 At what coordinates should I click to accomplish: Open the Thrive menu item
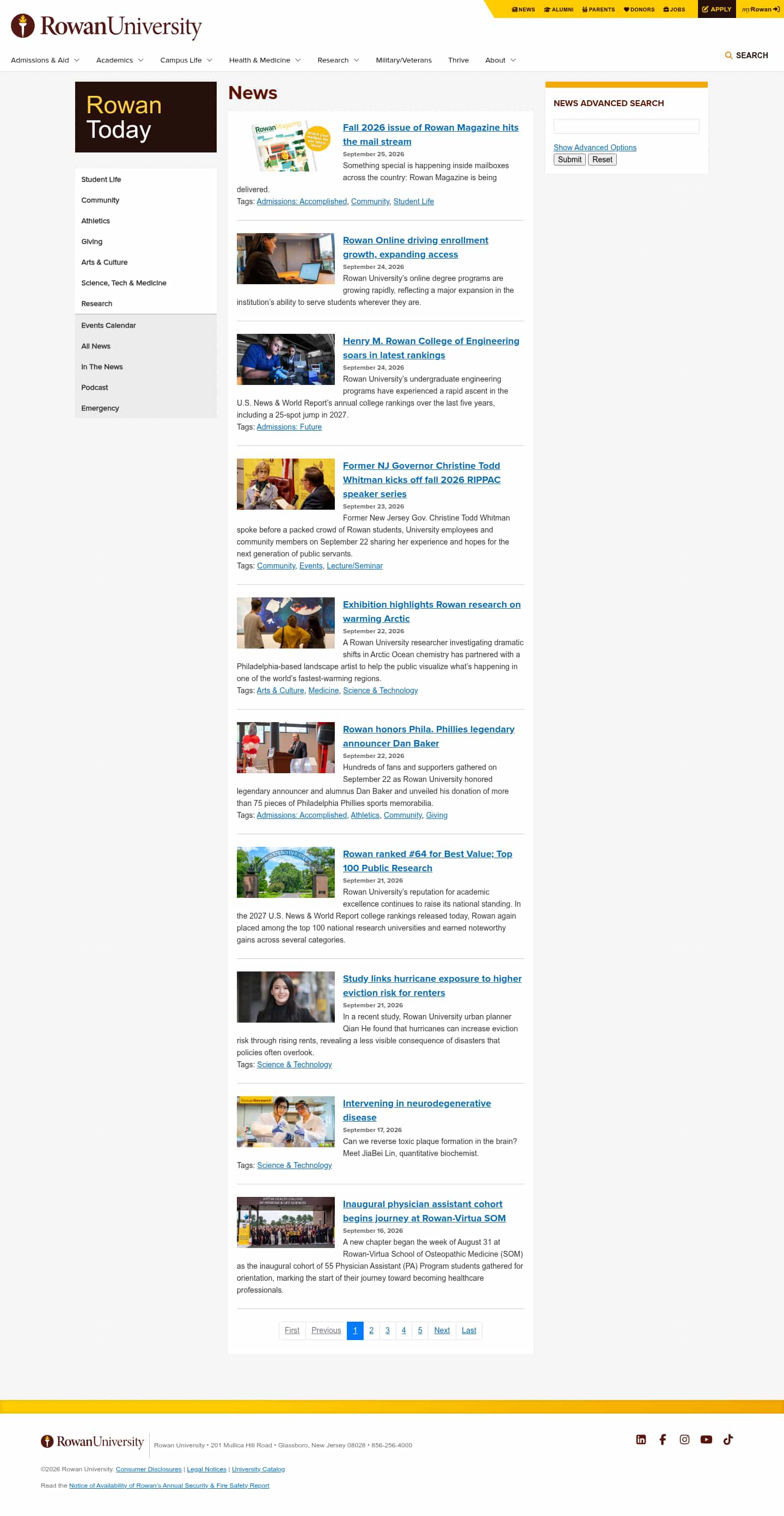coord(458,60)
